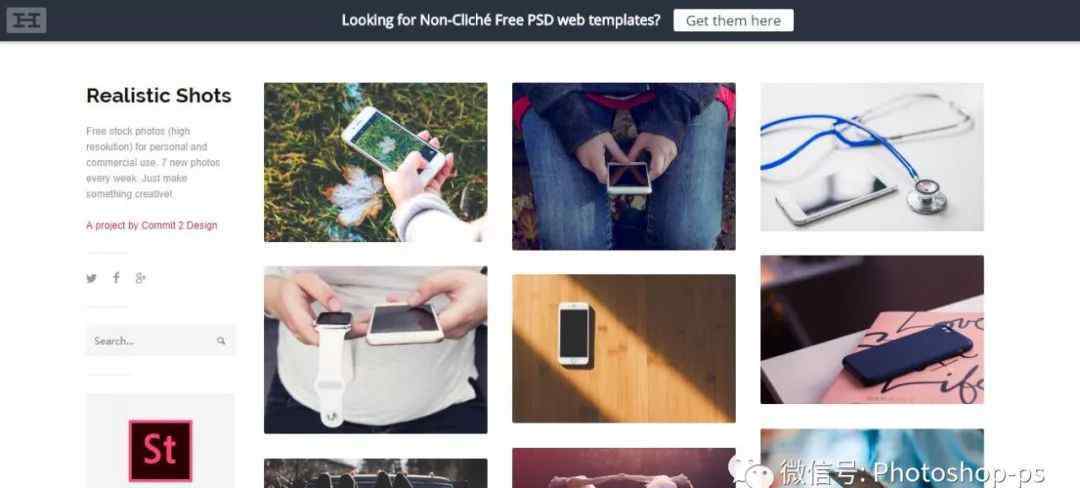
Task: Click the Adobe Stock St ad icon
Action: click(x=160, y=451)
